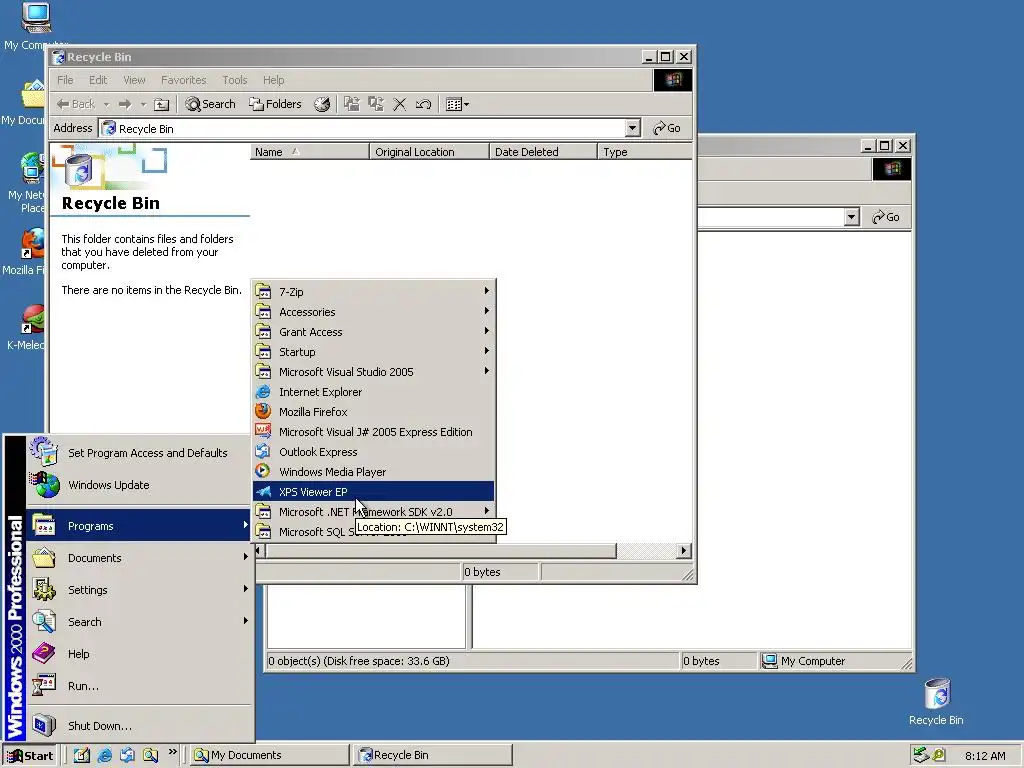
Task: Click the Recycle Bin address input field
Action: coord(361,128)
